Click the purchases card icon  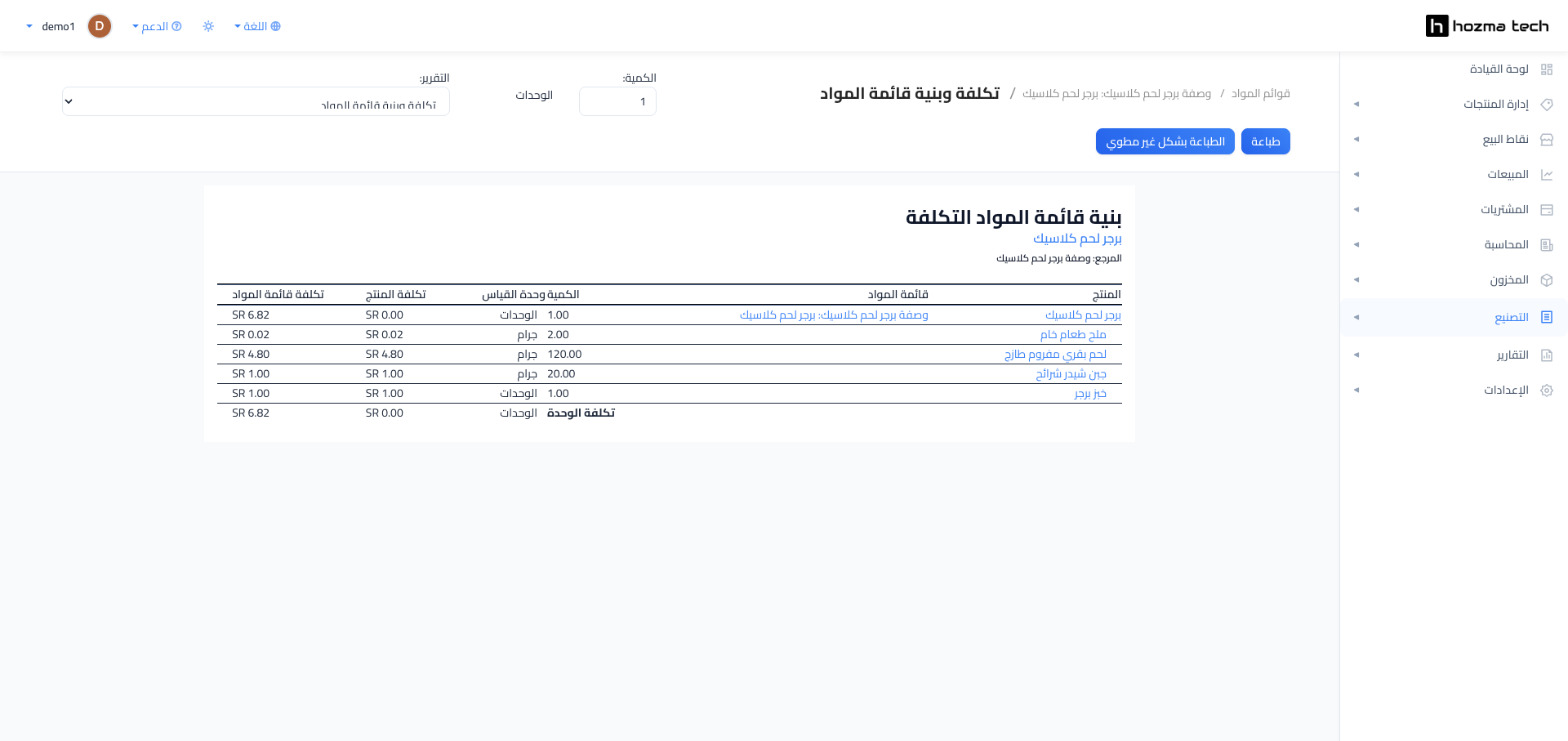pyautogui.click(x=1546, y=210)
